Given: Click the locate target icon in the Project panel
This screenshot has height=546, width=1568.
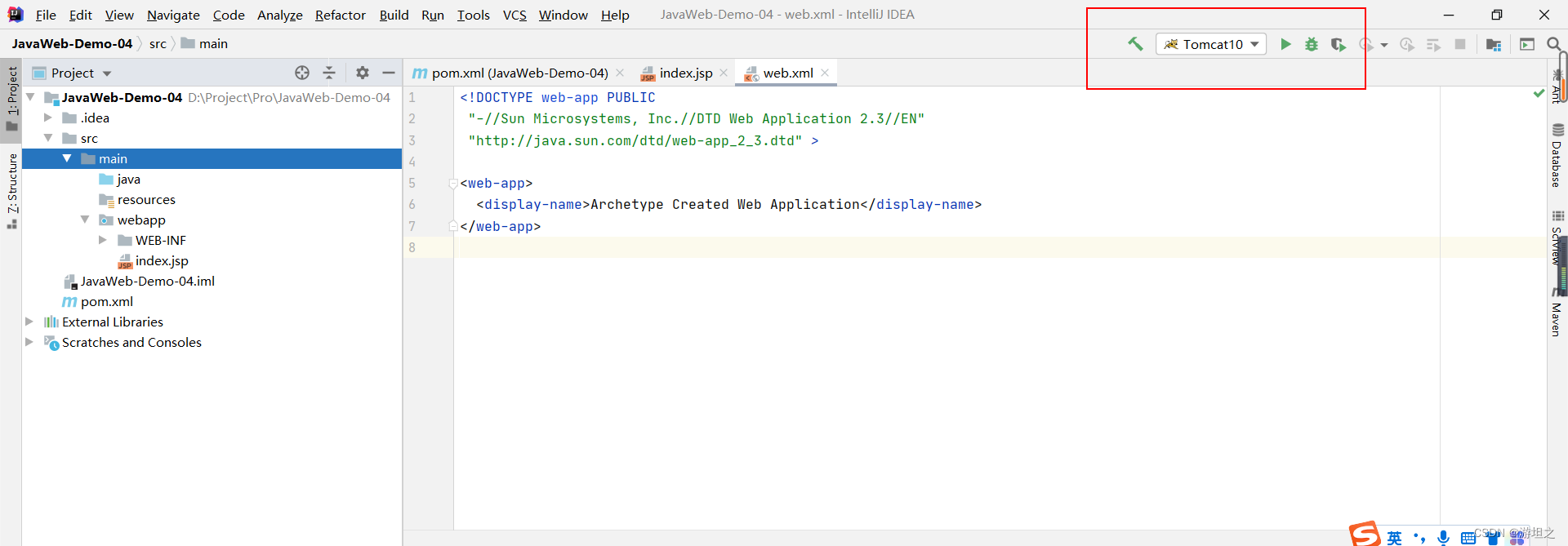Looking at the screenshot, I should pos(302,73).
